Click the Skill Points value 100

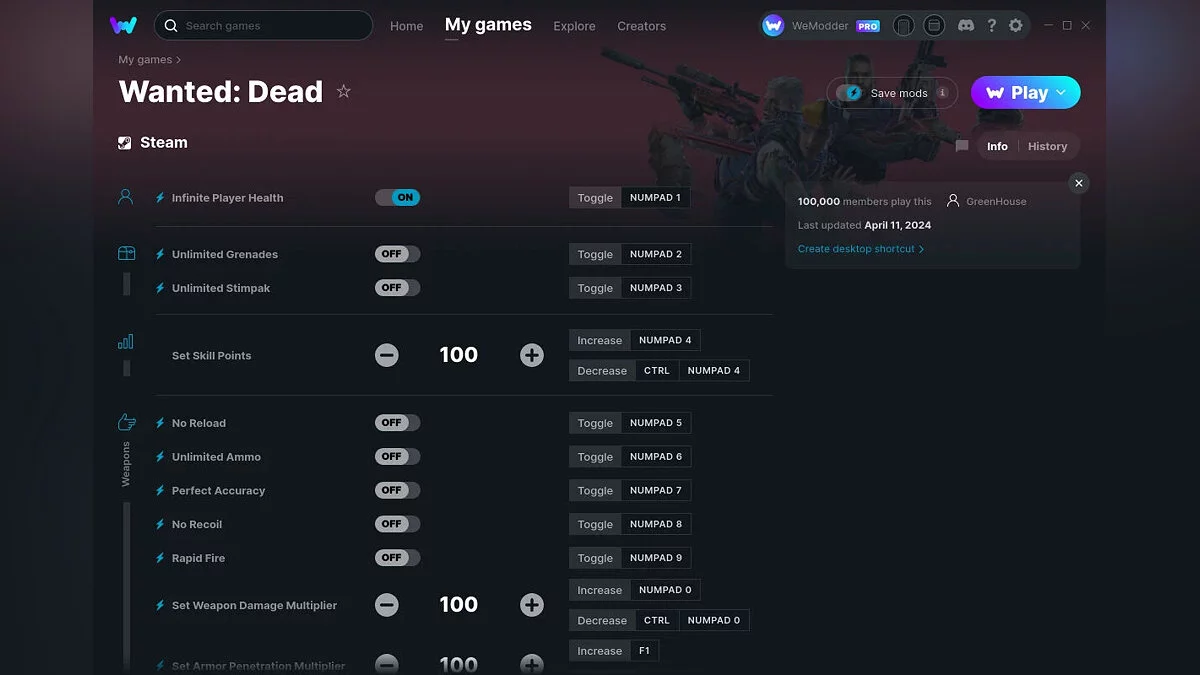click(459, 355)
